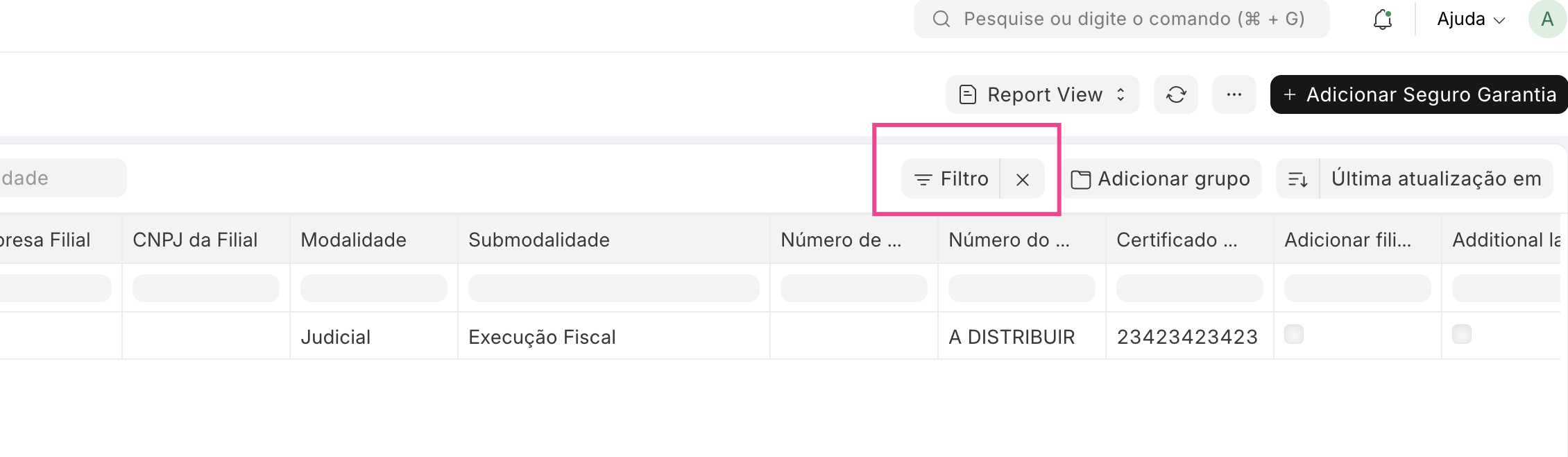
Task: Click the search magnifier icon
Action: point(941,19)
